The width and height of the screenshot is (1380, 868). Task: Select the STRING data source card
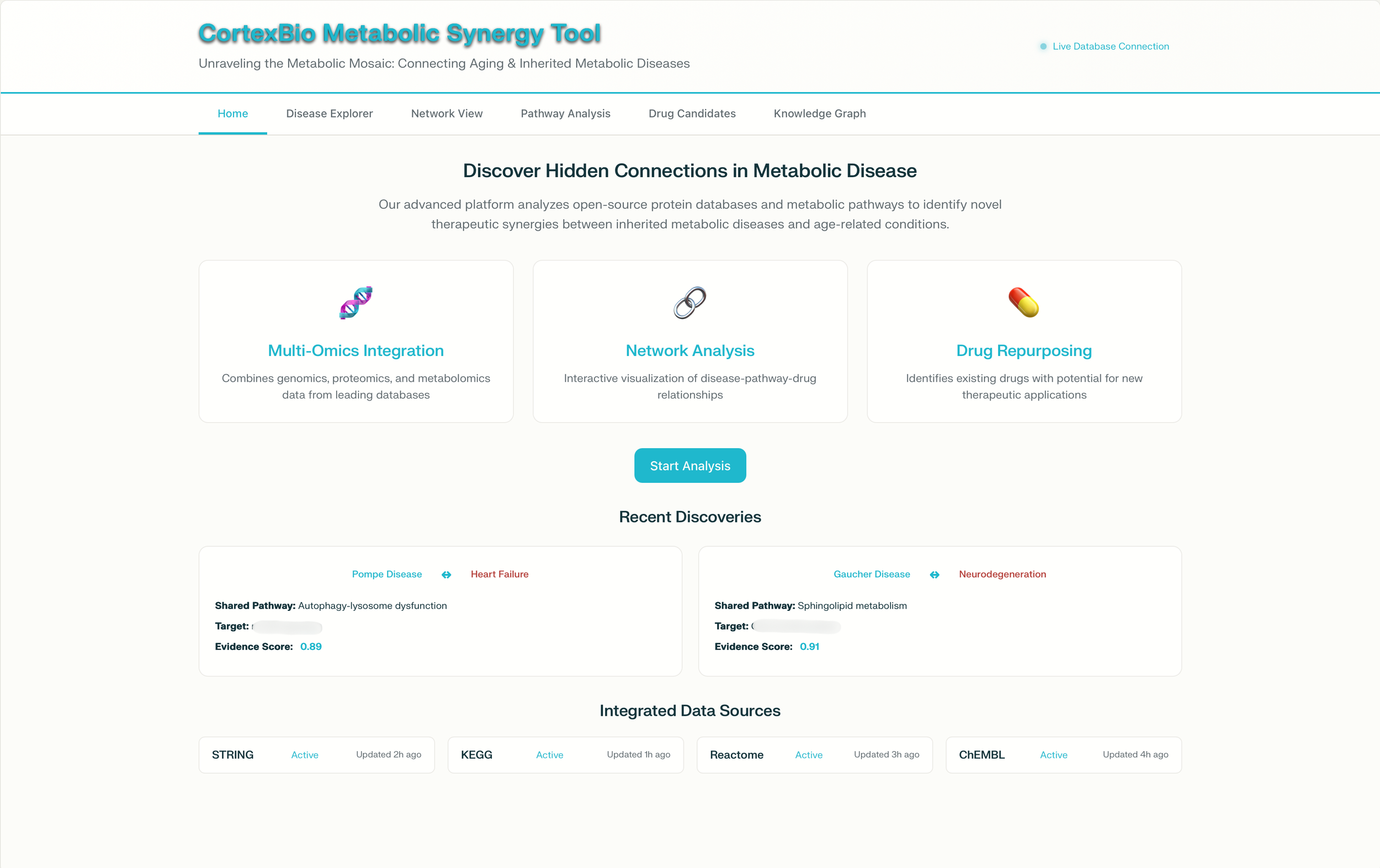coord(316,754)
